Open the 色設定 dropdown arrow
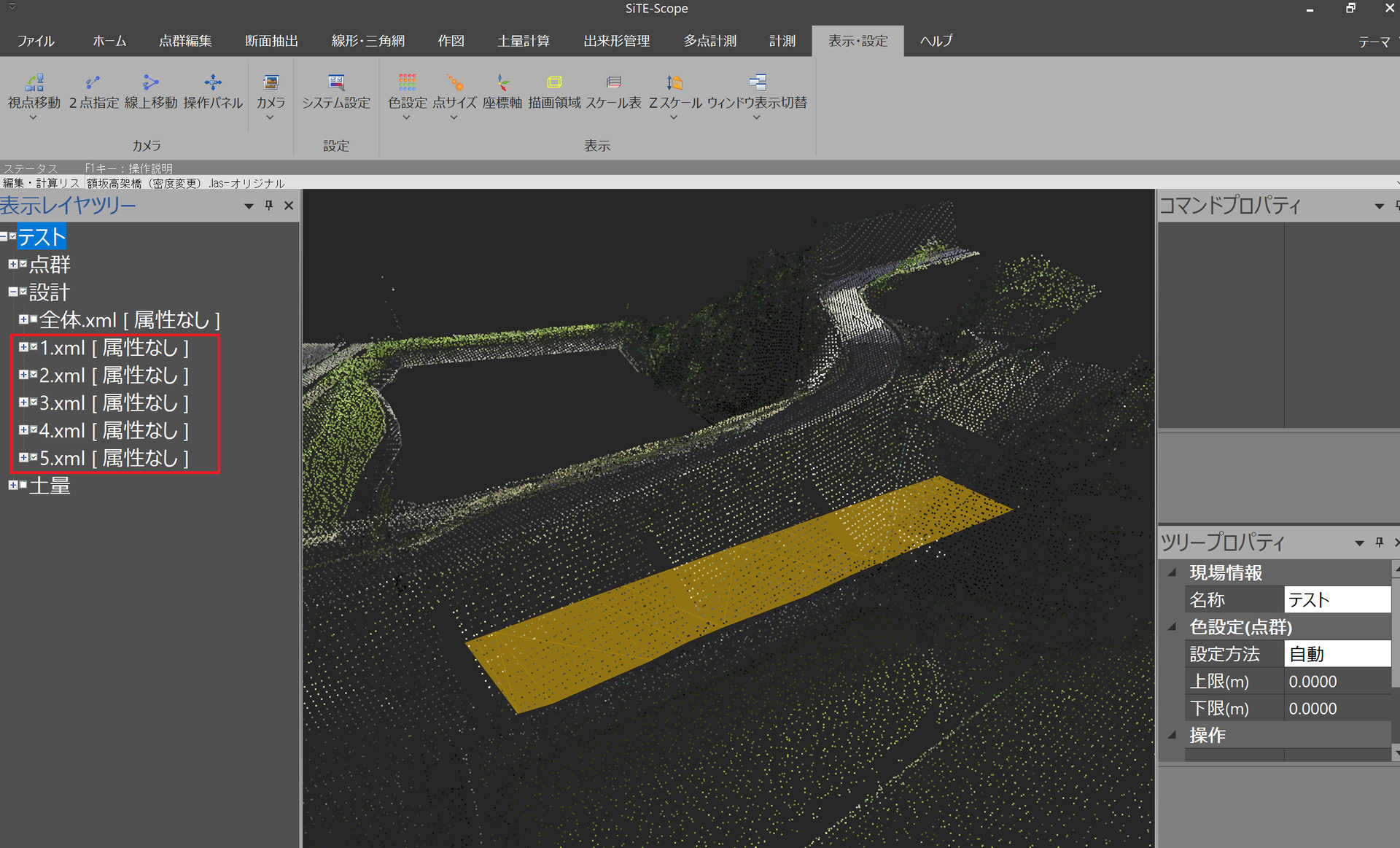The image size is (1400, 848). 406,117
